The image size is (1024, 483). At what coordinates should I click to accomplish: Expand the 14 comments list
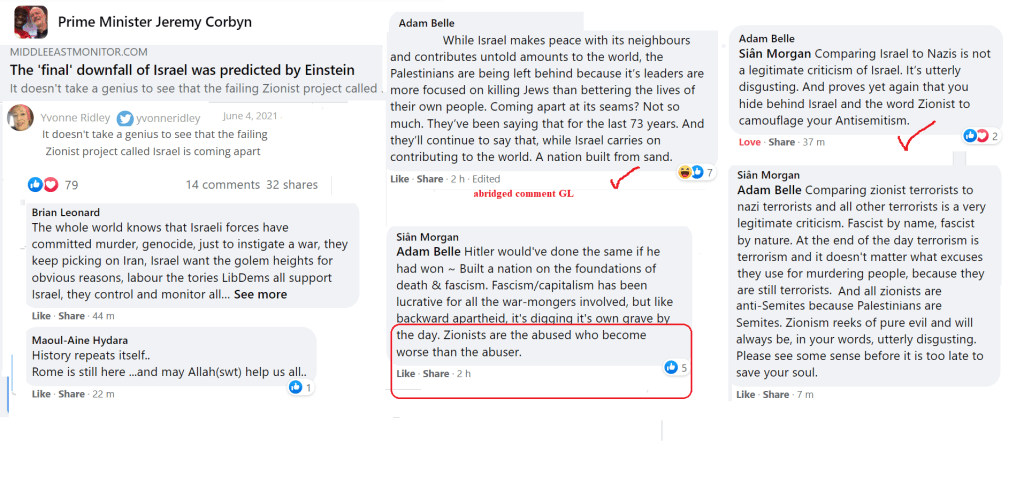pos(223,185)
